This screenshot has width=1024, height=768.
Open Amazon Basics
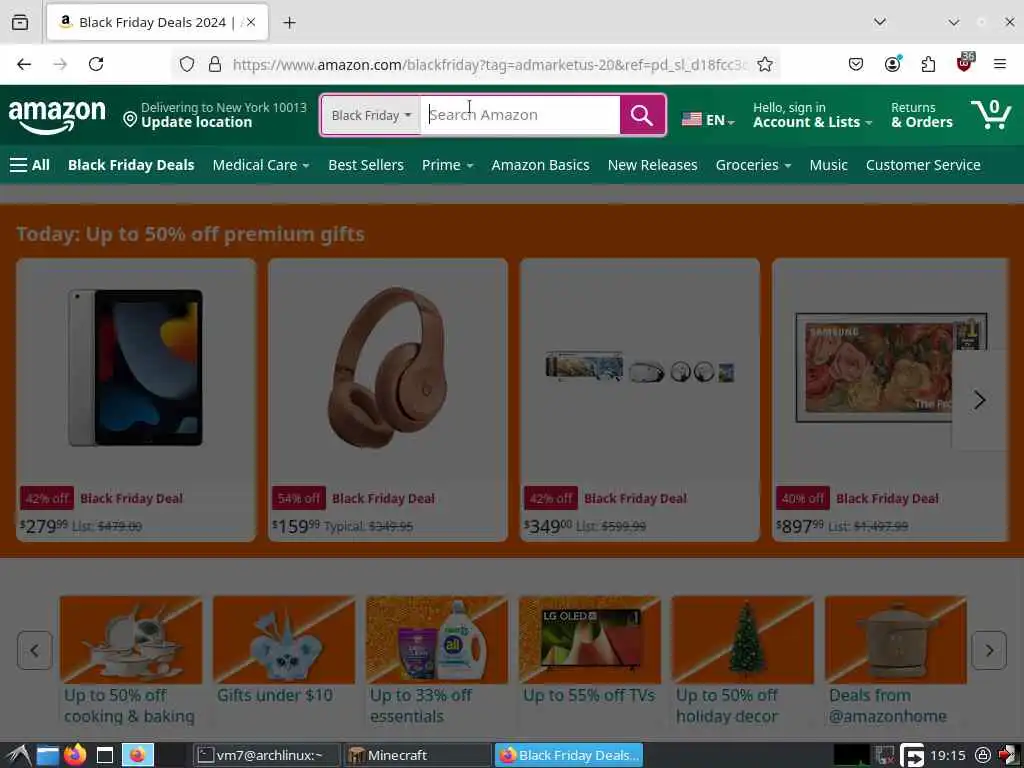point(540,165)
